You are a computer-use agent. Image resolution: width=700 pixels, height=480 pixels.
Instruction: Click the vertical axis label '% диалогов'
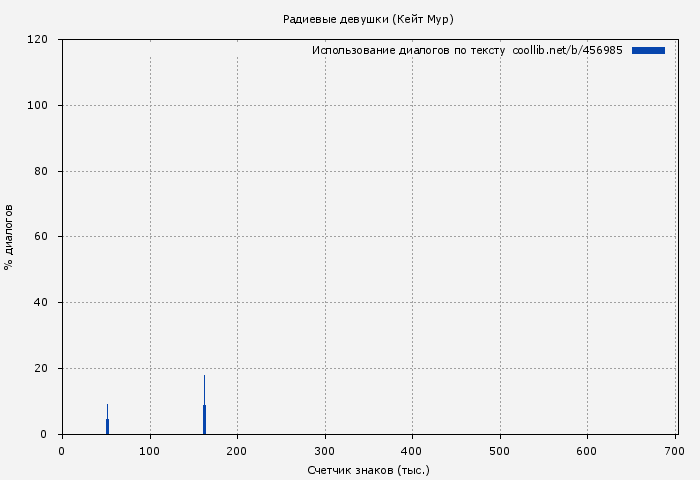click(9, 237)
